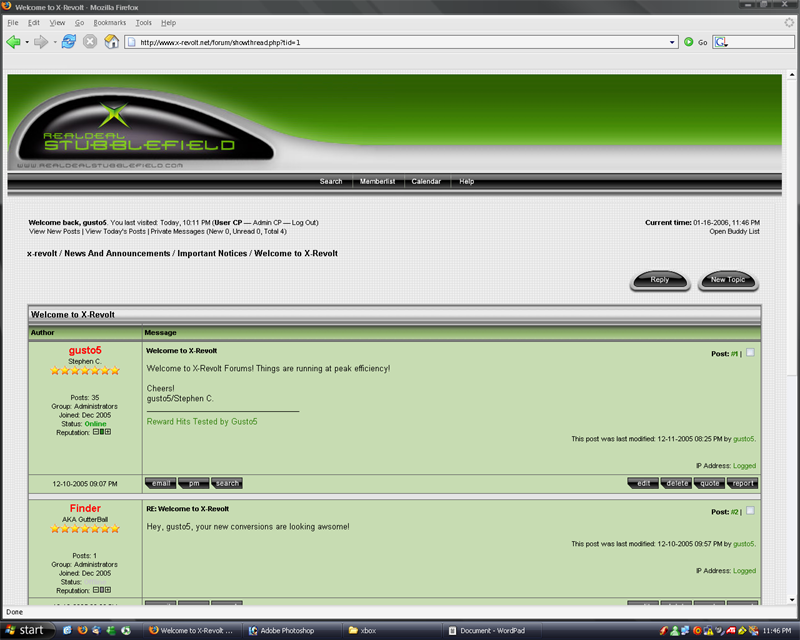Open the Back button history dropdown
Viewport: 800px width, 640px height.
pos(27,42)
